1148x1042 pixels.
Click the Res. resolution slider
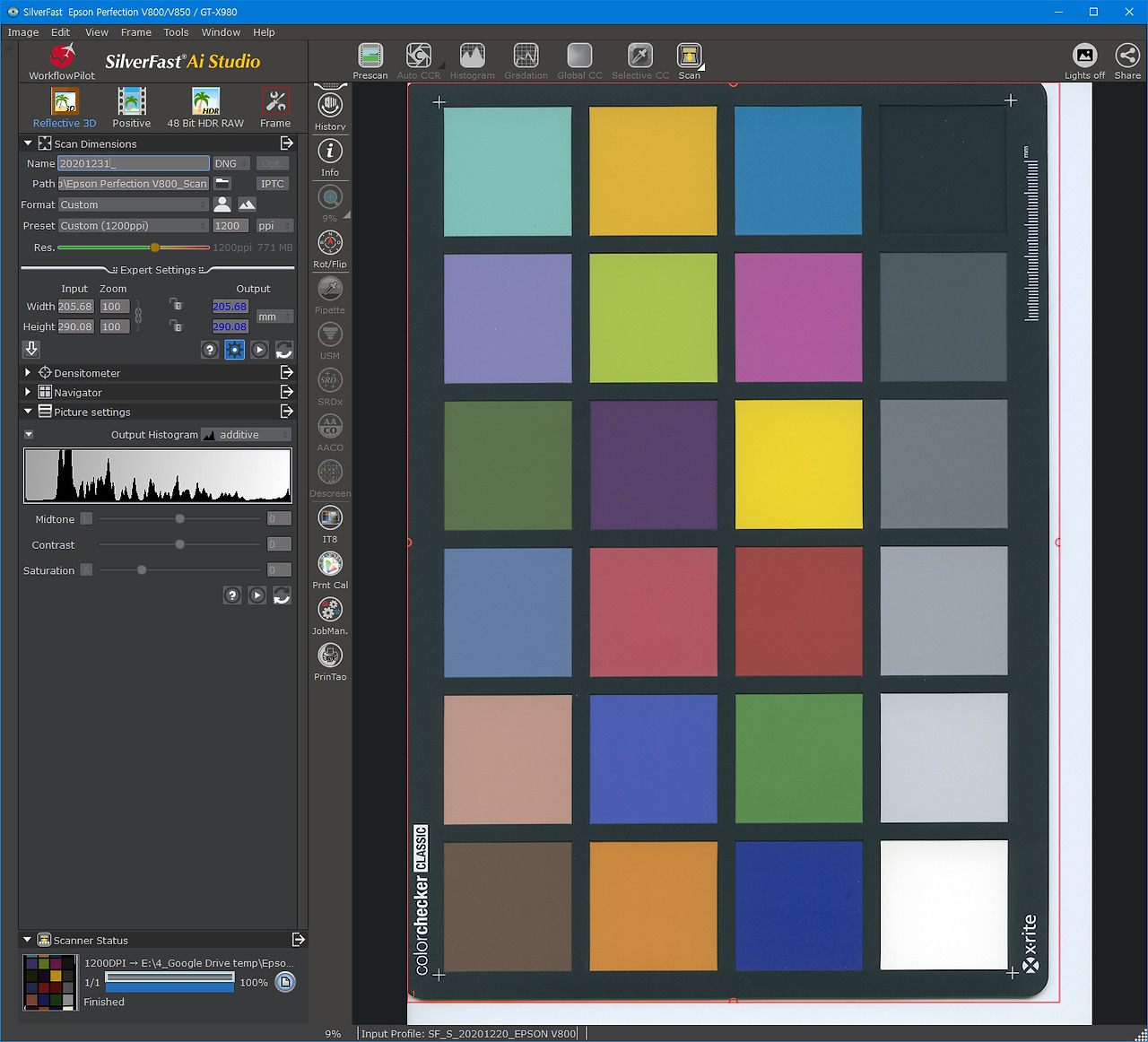click(x=133, y=247)
